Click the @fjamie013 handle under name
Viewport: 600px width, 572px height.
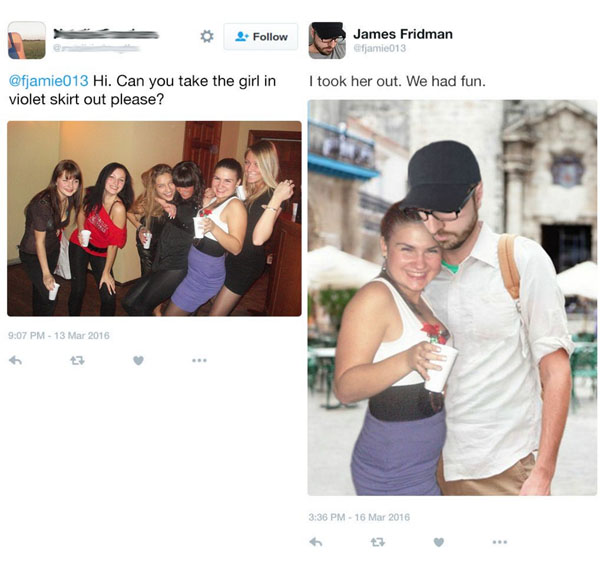[x=380, y=48]
